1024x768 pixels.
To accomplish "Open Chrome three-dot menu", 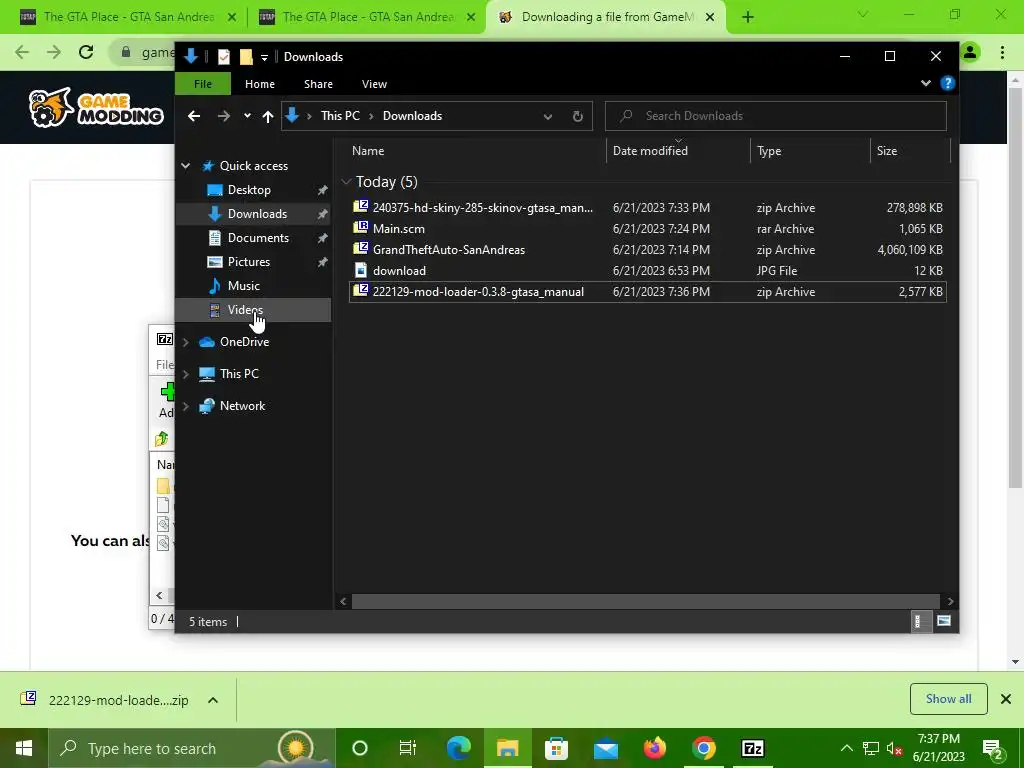I will pyautogui.click(x=1002, y=52).
